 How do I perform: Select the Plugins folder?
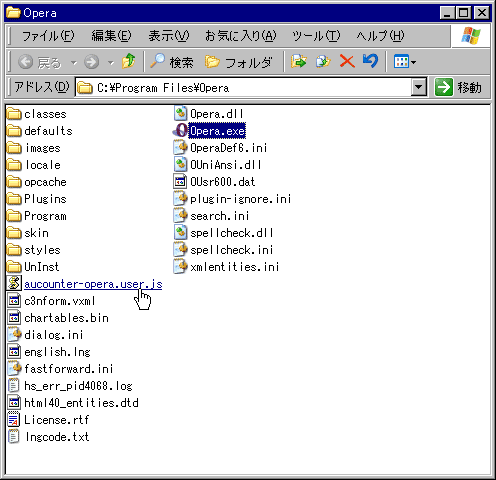tap(37, 199)
